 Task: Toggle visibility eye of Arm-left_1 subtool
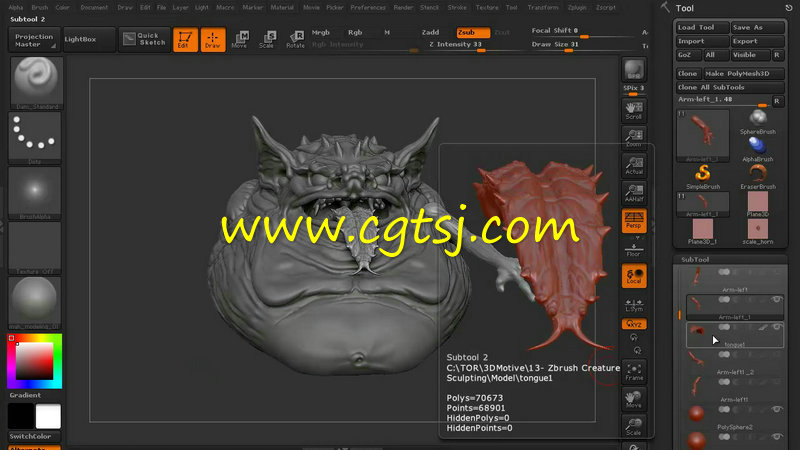coord(777,299)
